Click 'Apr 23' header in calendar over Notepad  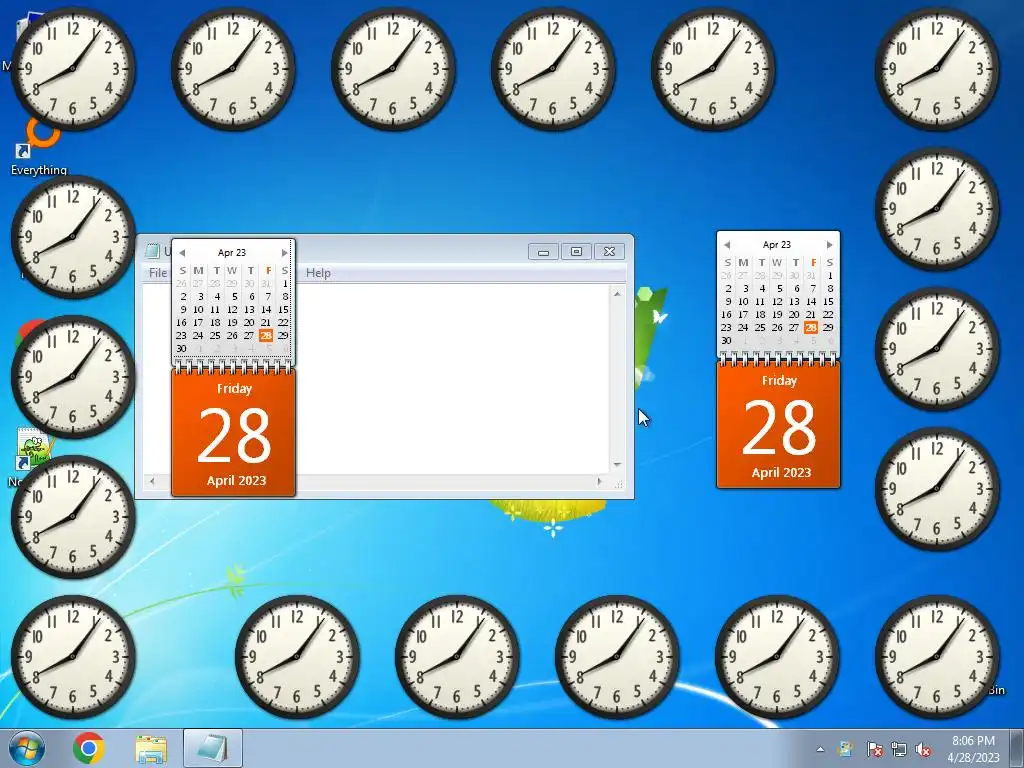pos(232,253)
